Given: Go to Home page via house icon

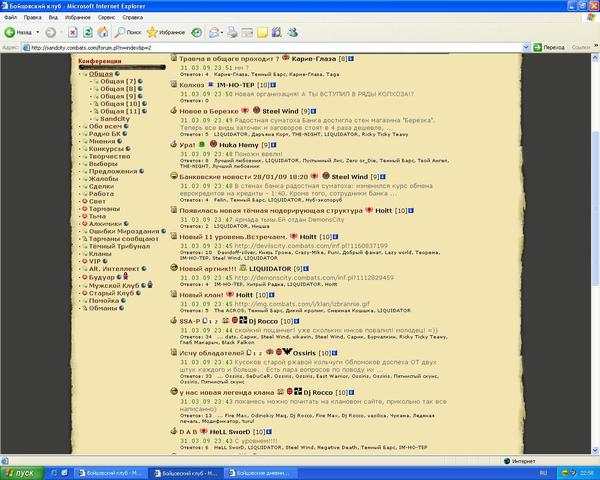Looking at the screenshot, I should pyautogui.click(x=103, y=33).
